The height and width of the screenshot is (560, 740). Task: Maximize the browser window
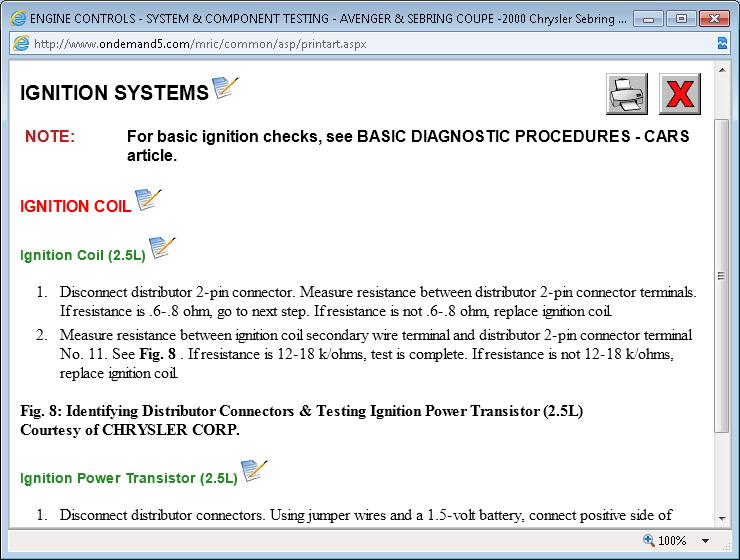[x=681, y=19]
